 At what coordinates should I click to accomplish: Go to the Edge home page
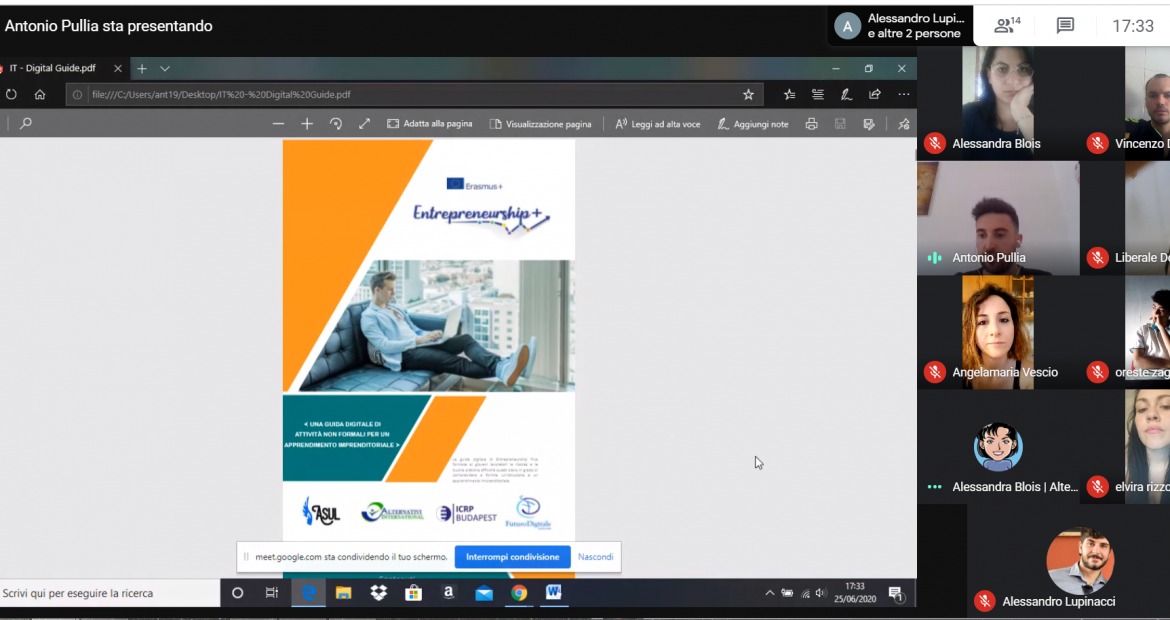(40, 95)
